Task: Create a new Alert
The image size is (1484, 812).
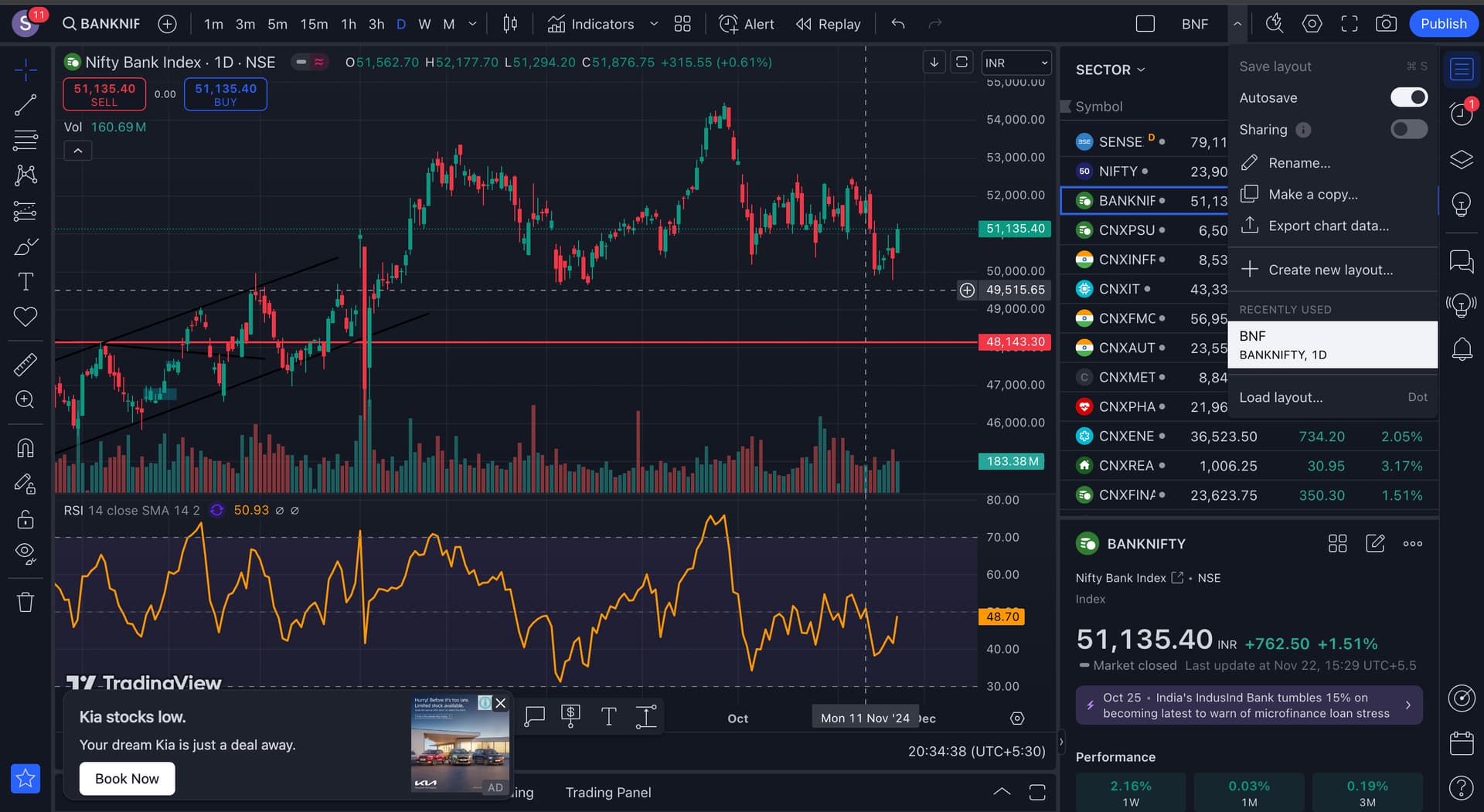Action: click(747, 24)
